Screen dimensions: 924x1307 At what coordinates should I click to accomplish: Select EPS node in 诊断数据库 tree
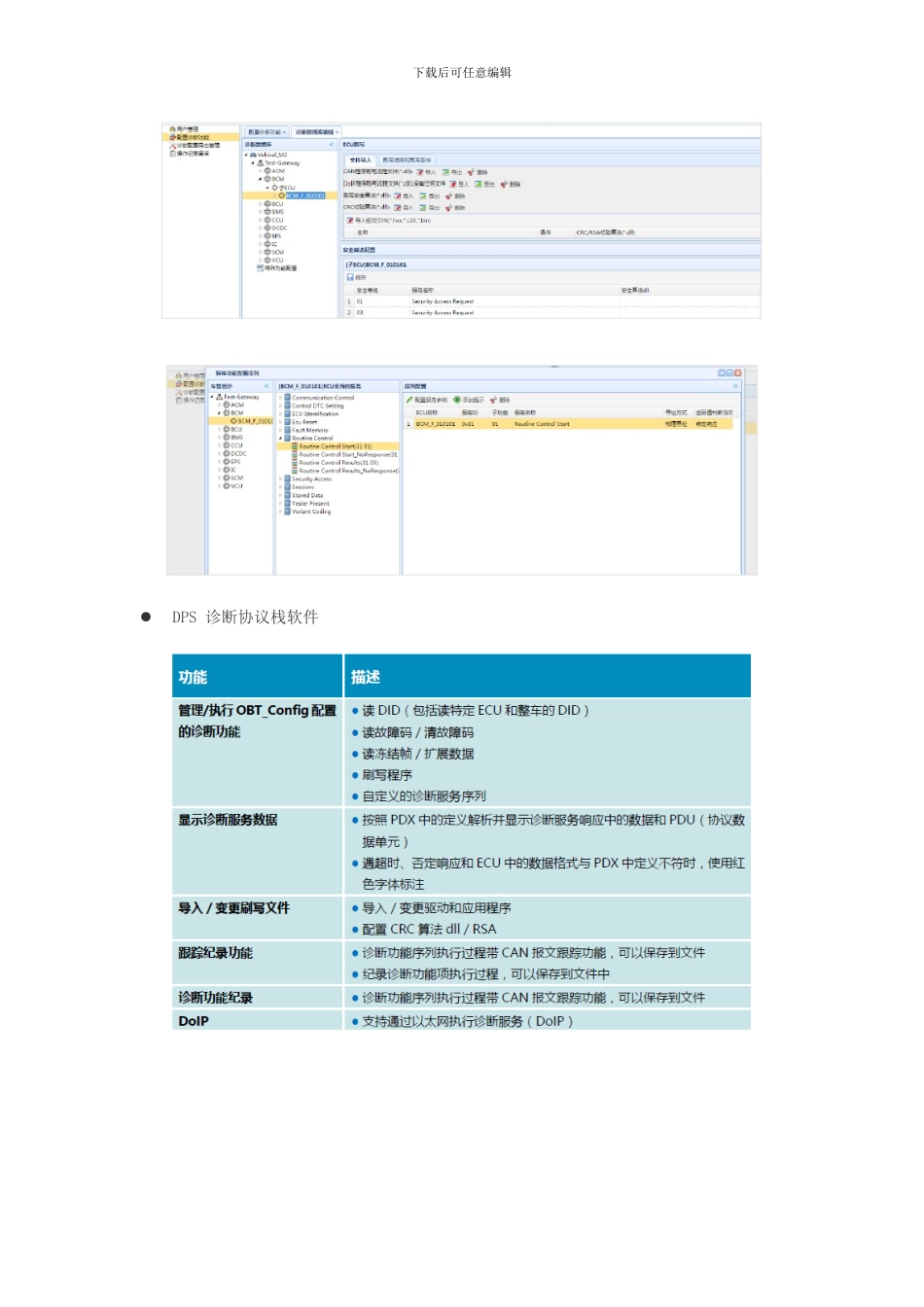point(273,236)
